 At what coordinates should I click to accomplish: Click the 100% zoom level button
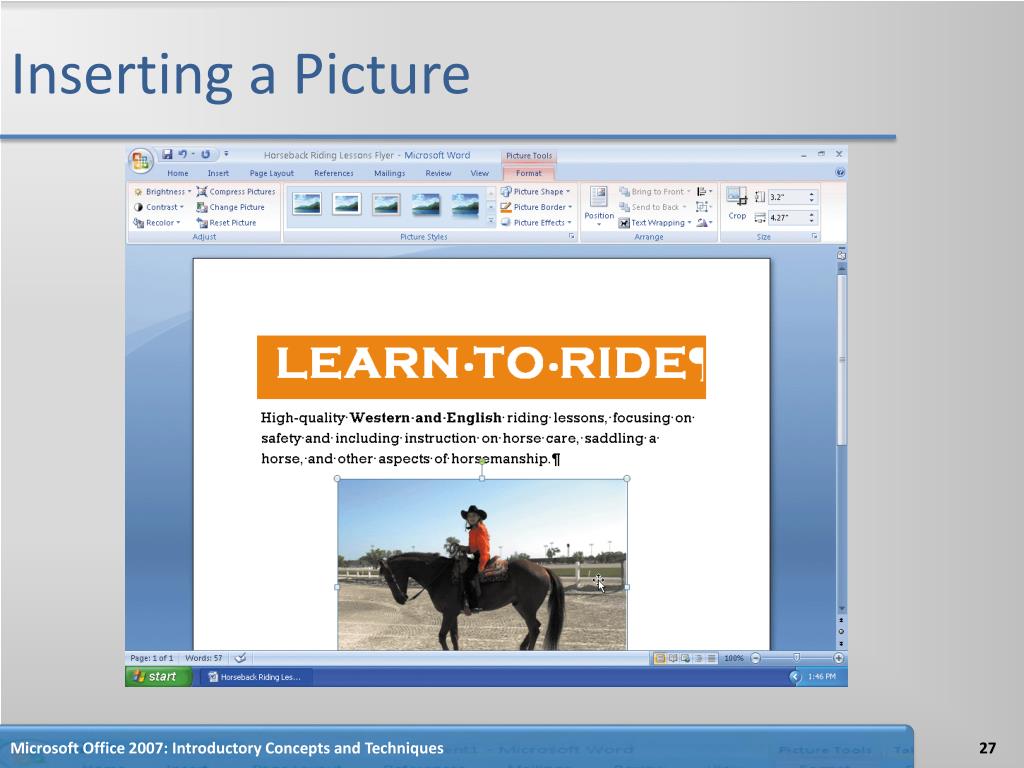734,658
